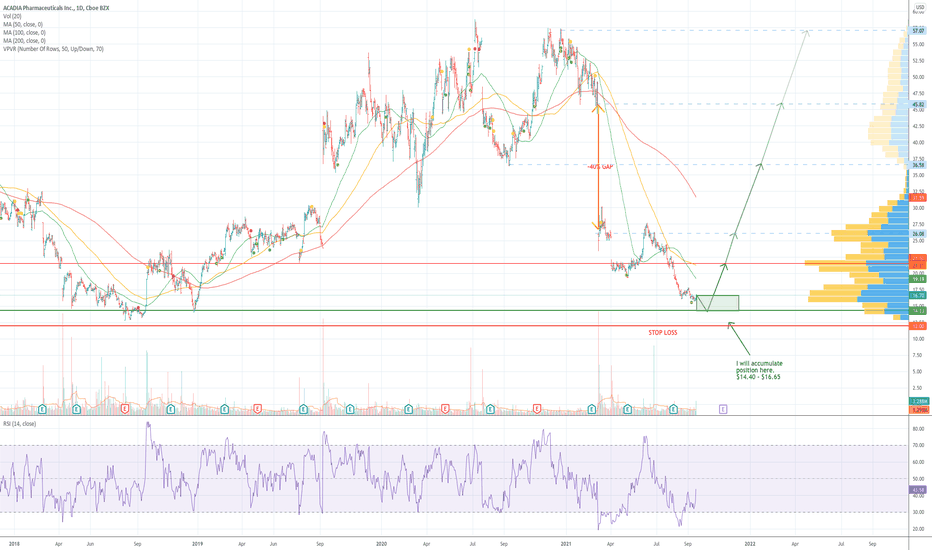The width and height of the screenshot is (932, 550).
Task: Select the RSI (14, close) legend
Action: pos(20,424)
